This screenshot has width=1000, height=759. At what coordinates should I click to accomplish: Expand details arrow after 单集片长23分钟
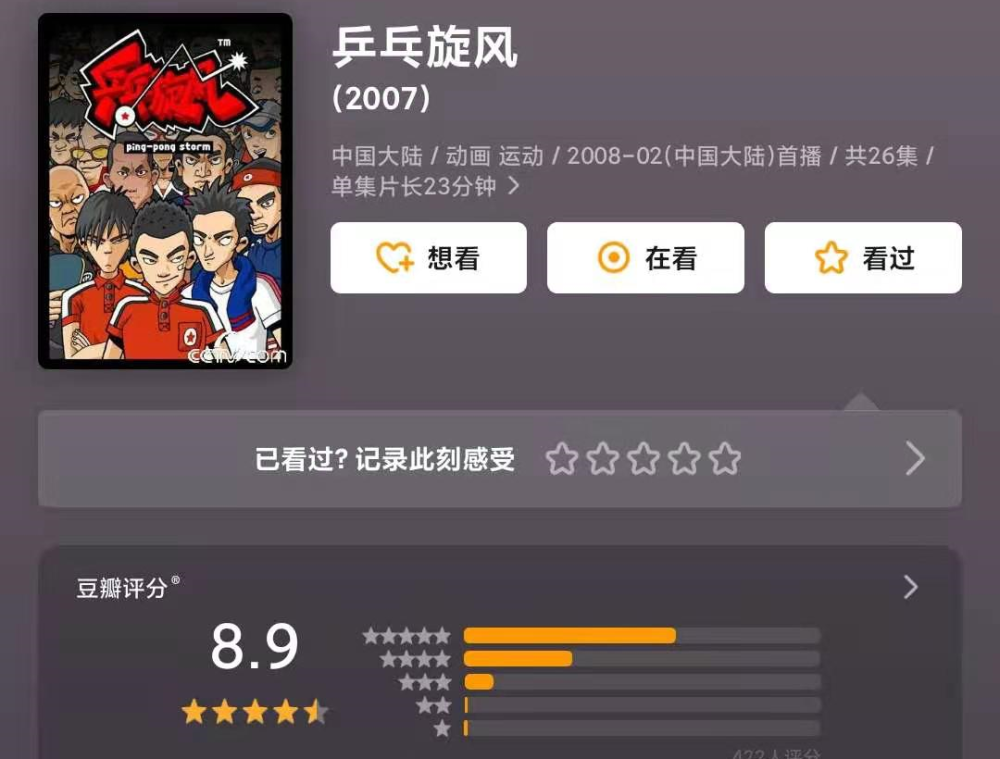pos(513,186)
